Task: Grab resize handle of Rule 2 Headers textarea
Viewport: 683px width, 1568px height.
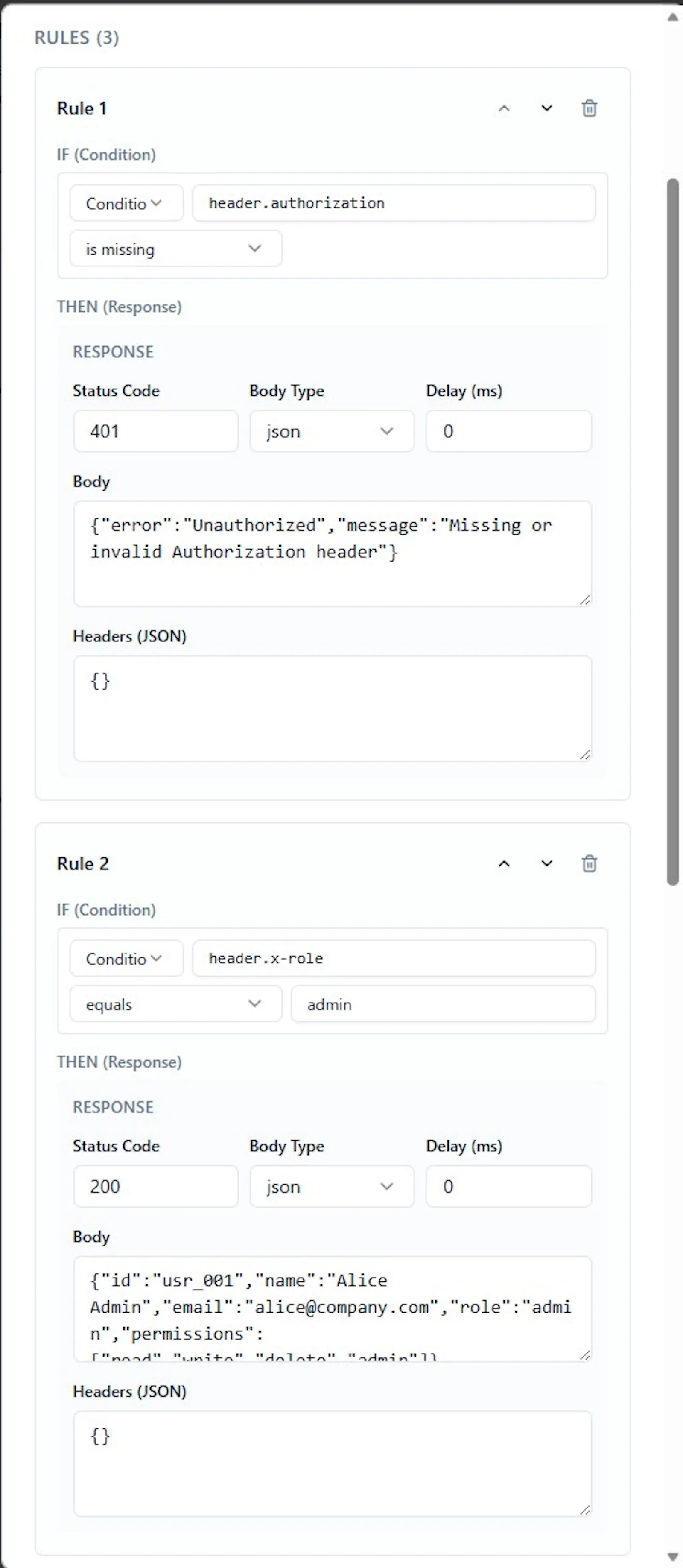Action: [585, 1510]
